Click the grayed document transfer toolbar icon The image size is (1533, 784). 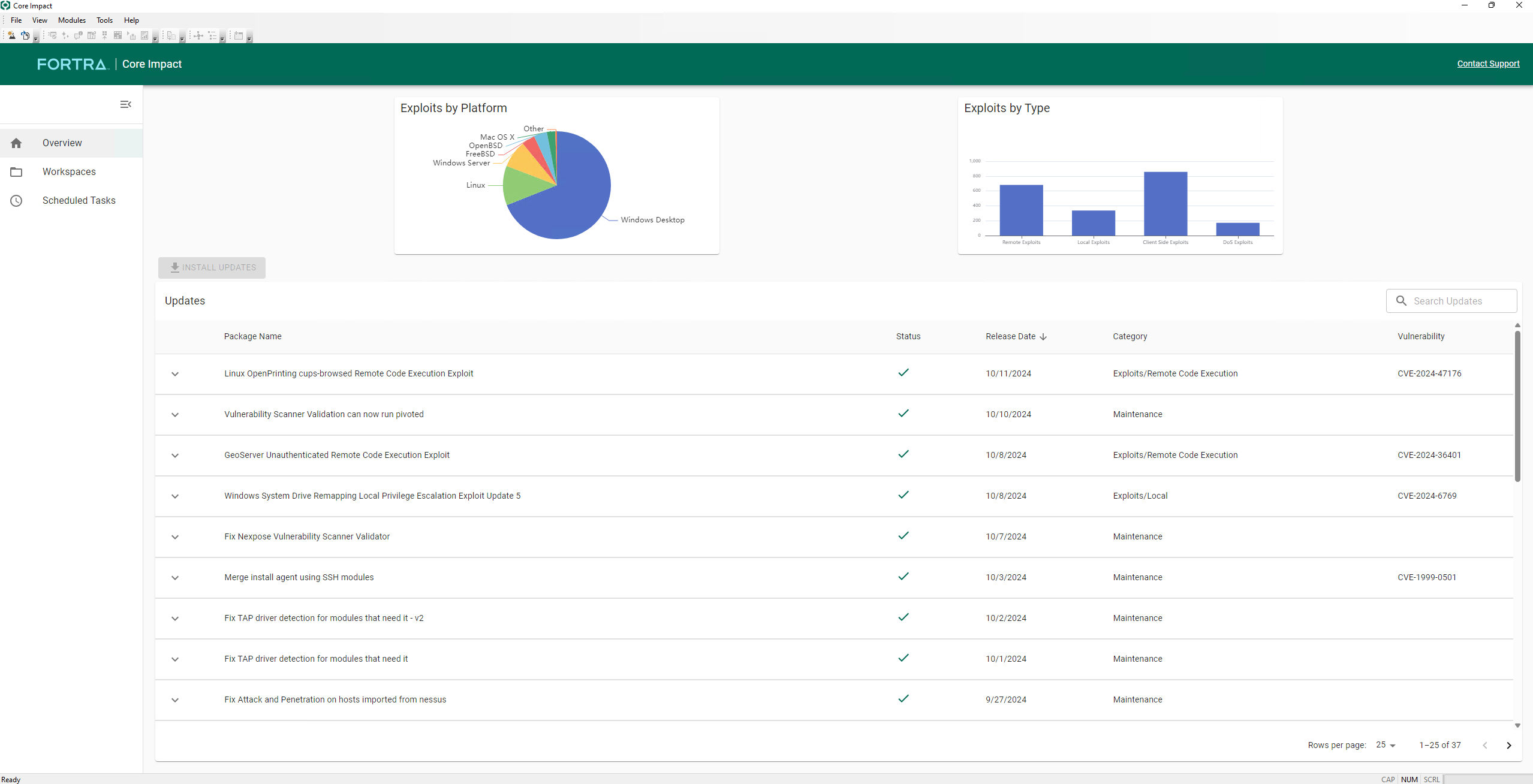click(x=171, y=35)
